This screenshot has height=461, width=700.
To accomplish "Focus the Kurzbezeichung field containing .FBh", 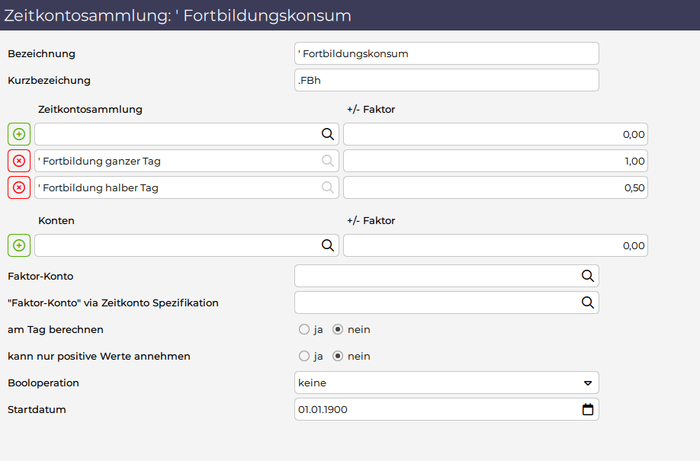I will 446,80.
